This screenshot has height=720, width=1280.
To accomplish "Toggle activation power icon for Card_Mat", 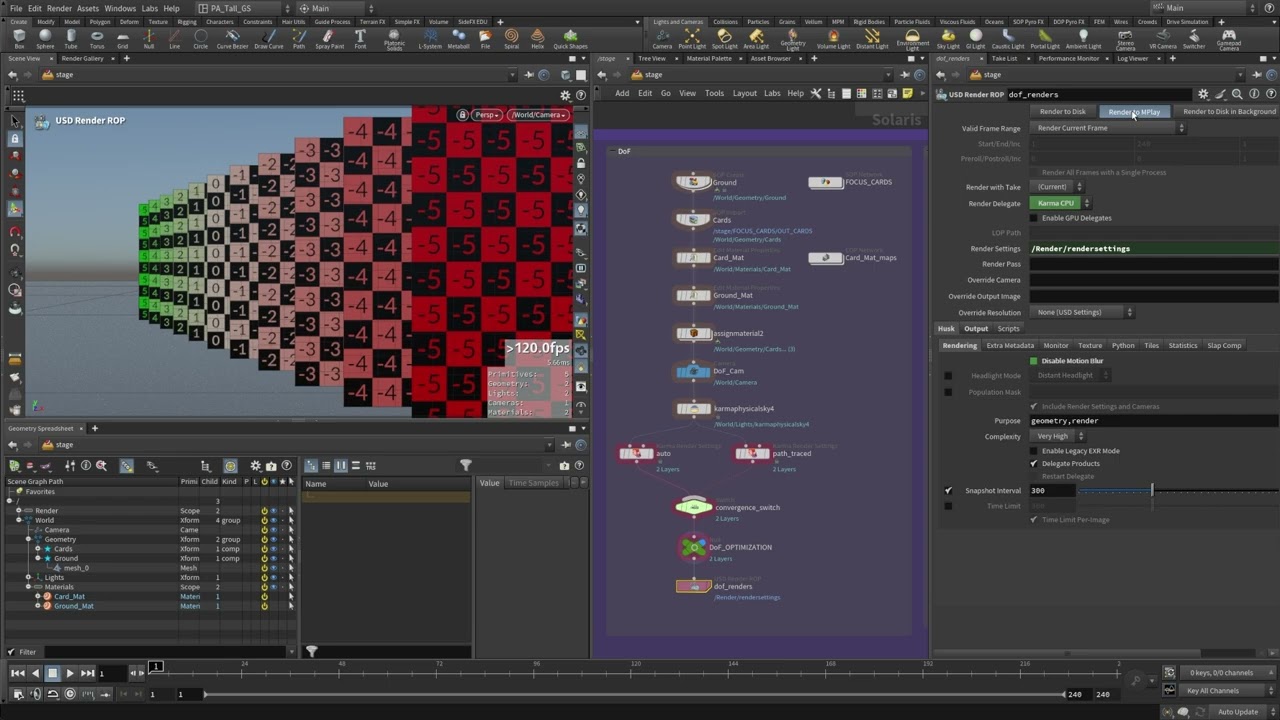I will pyautogui.click(x=264, y=596).
